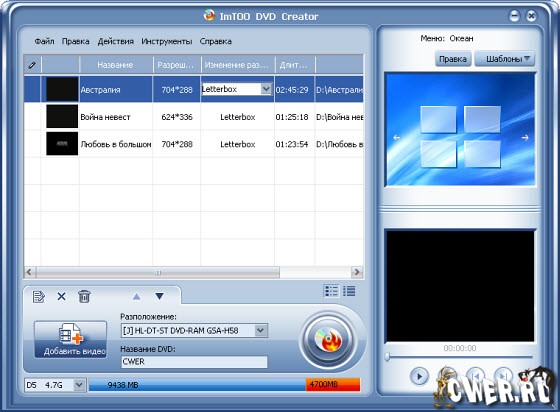Click the Добавить видео button
This screenshot has height=412, width=560.
[70, 339]
